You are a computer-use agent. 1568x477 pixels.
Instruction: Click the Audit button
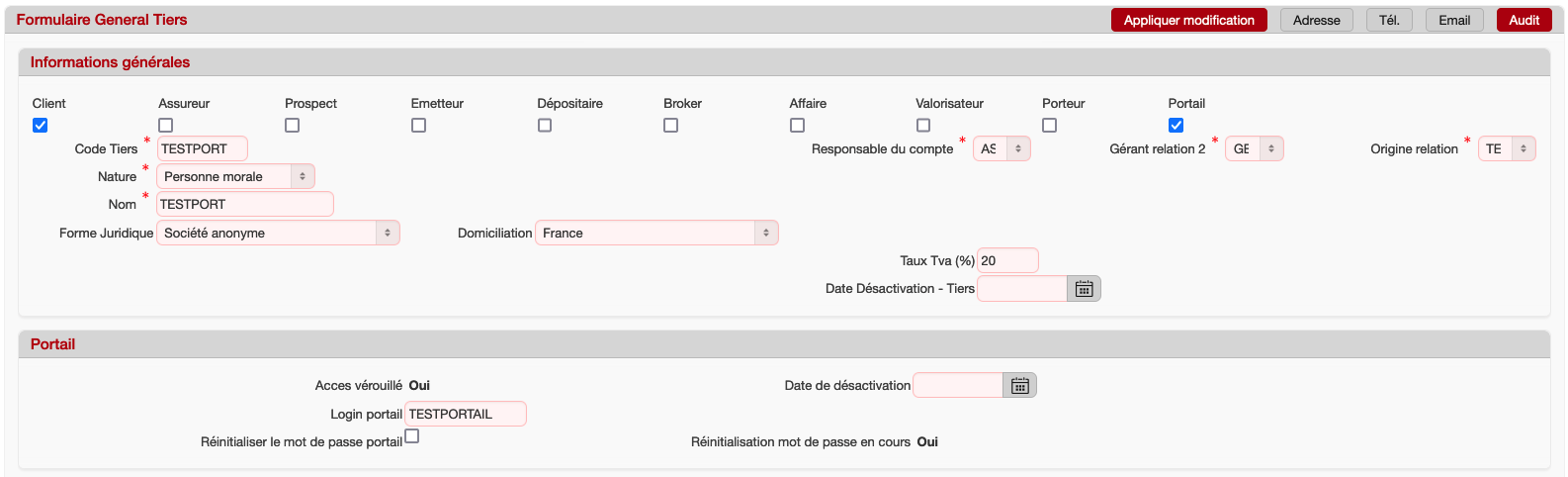point(1524,20)
